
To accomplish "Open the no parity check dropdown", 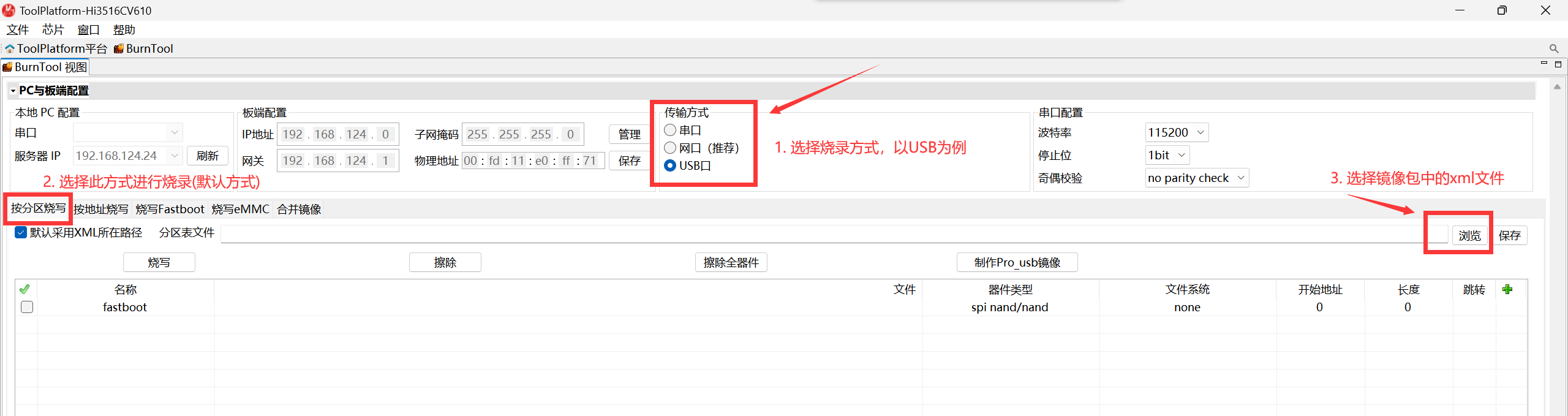I will pyautogui.click(x=1196, y=178).
